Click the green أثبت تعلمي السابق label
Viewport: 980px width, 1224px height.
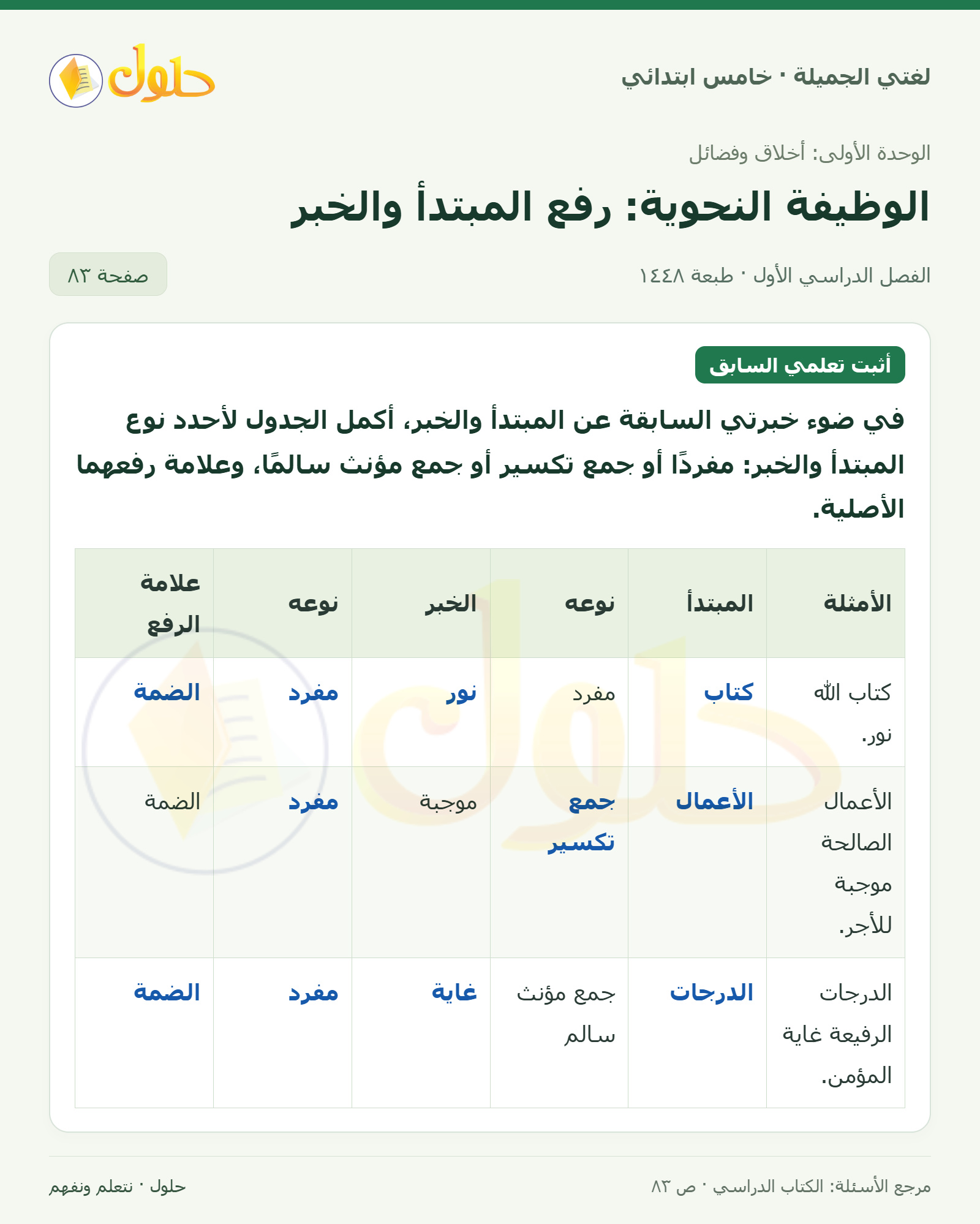(x=800, y=365)
